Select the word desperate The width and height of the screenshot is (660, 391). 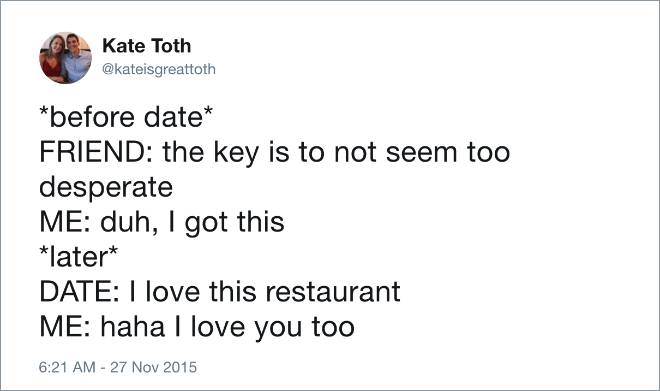[x=106, y=188]
